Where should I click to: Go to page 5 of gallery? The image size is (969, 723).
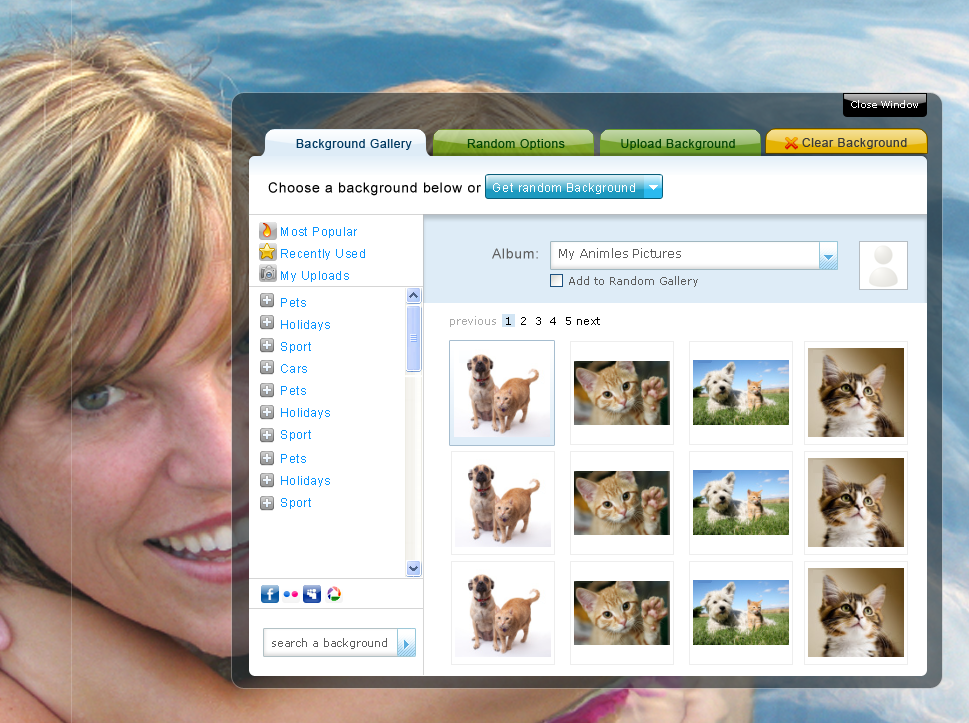(568, 321)
